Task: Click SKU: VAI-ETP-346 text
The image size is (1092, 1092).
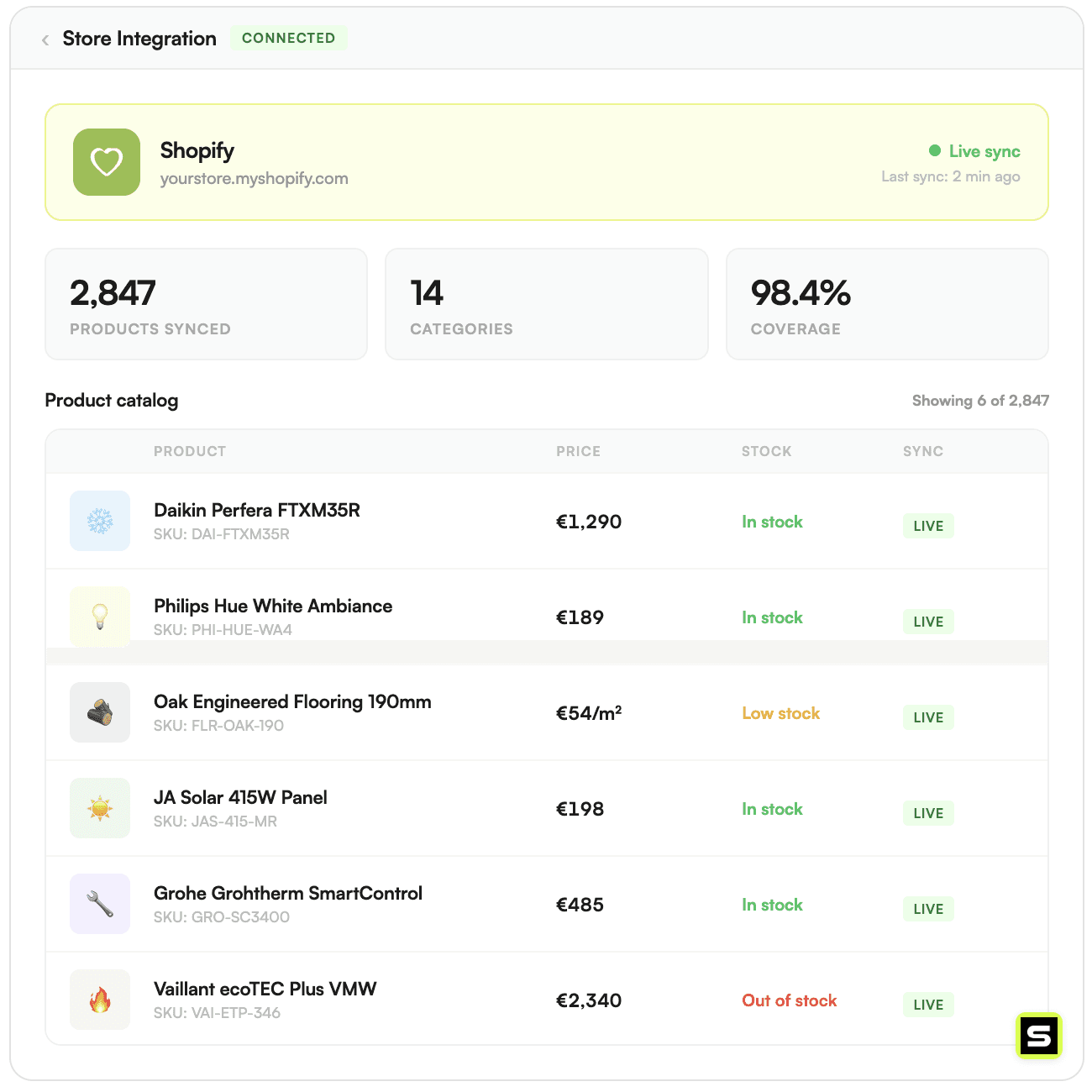Action: (x=217, y=1013)
